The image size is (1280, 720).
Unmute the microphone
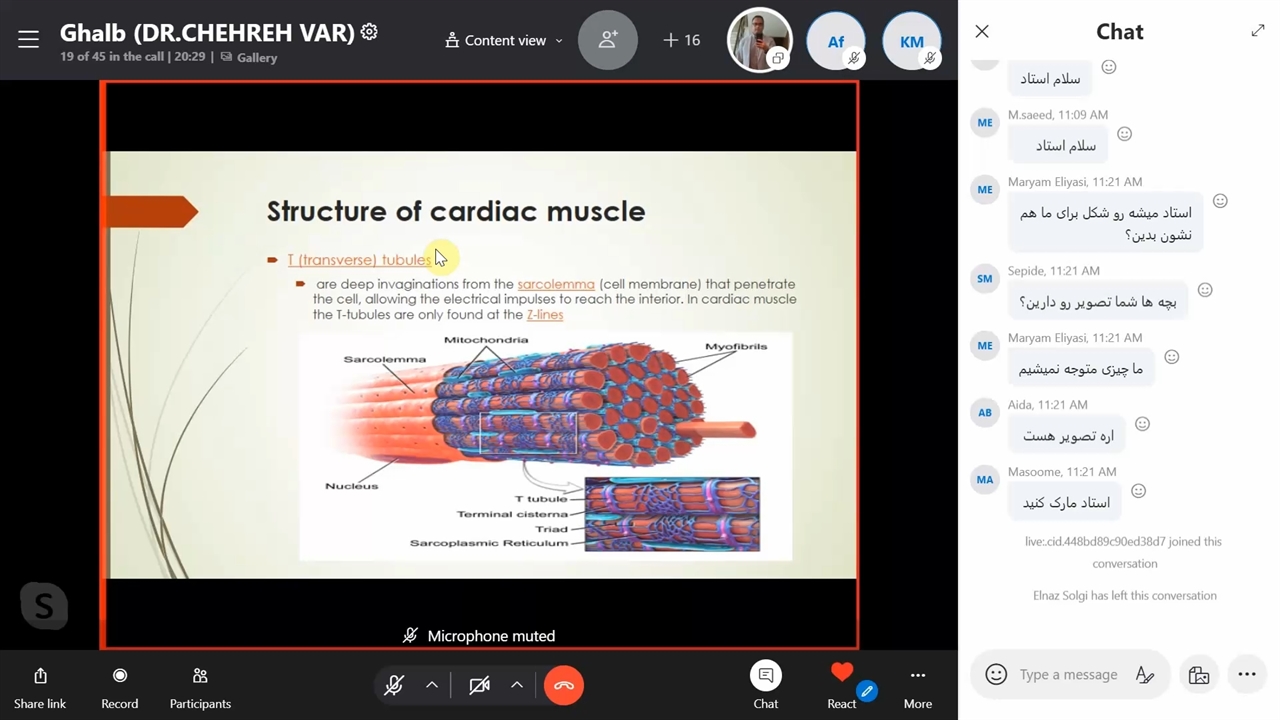tap(394, 685)
